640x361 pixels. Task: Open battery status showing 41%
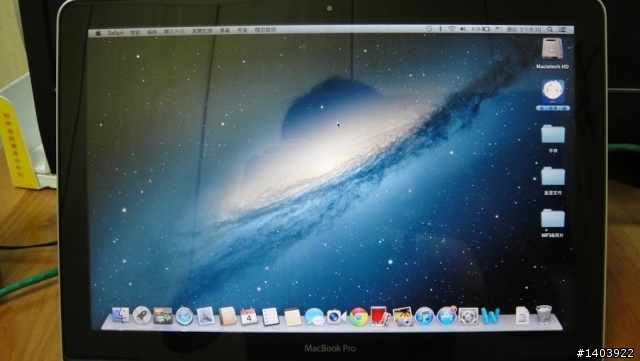point(480,29)
